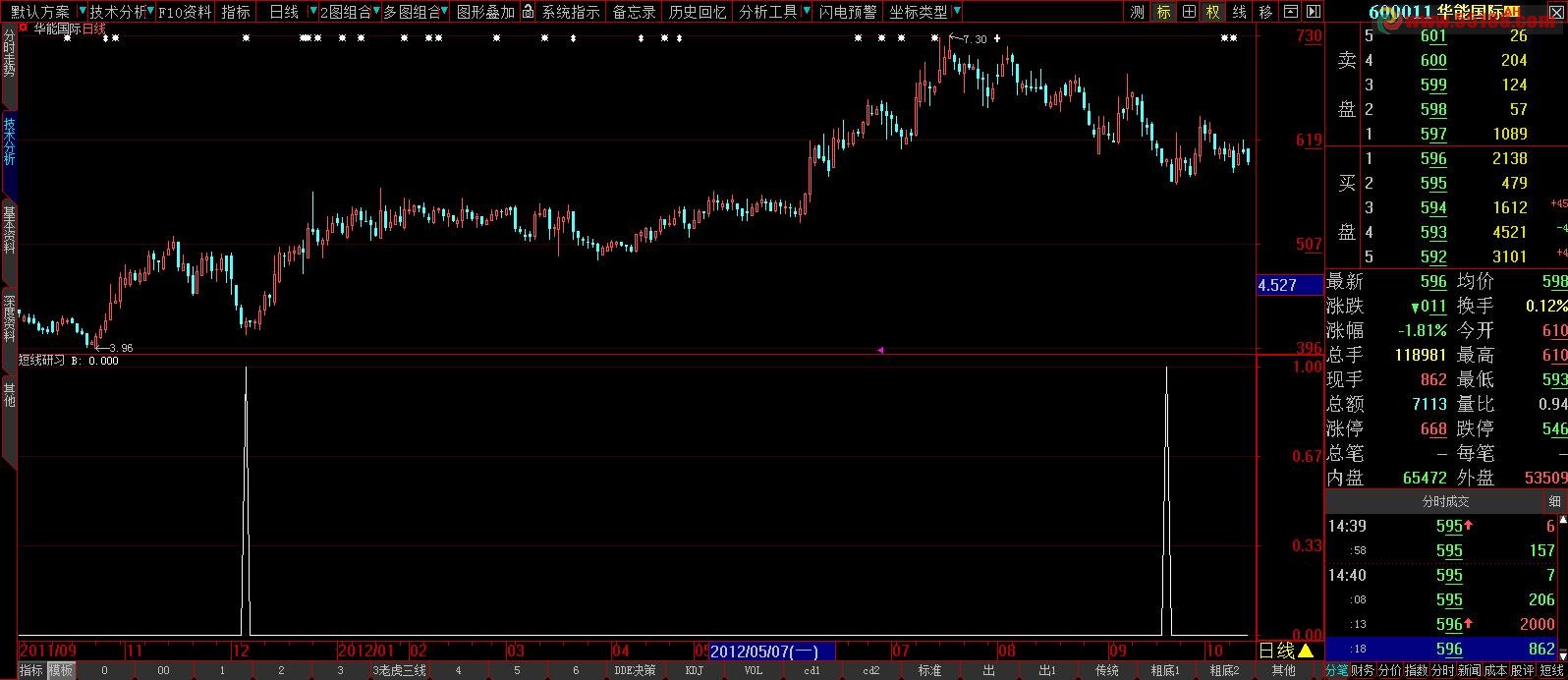
Task: Switch to 财务 tab in right panel
Action: 1364,670
